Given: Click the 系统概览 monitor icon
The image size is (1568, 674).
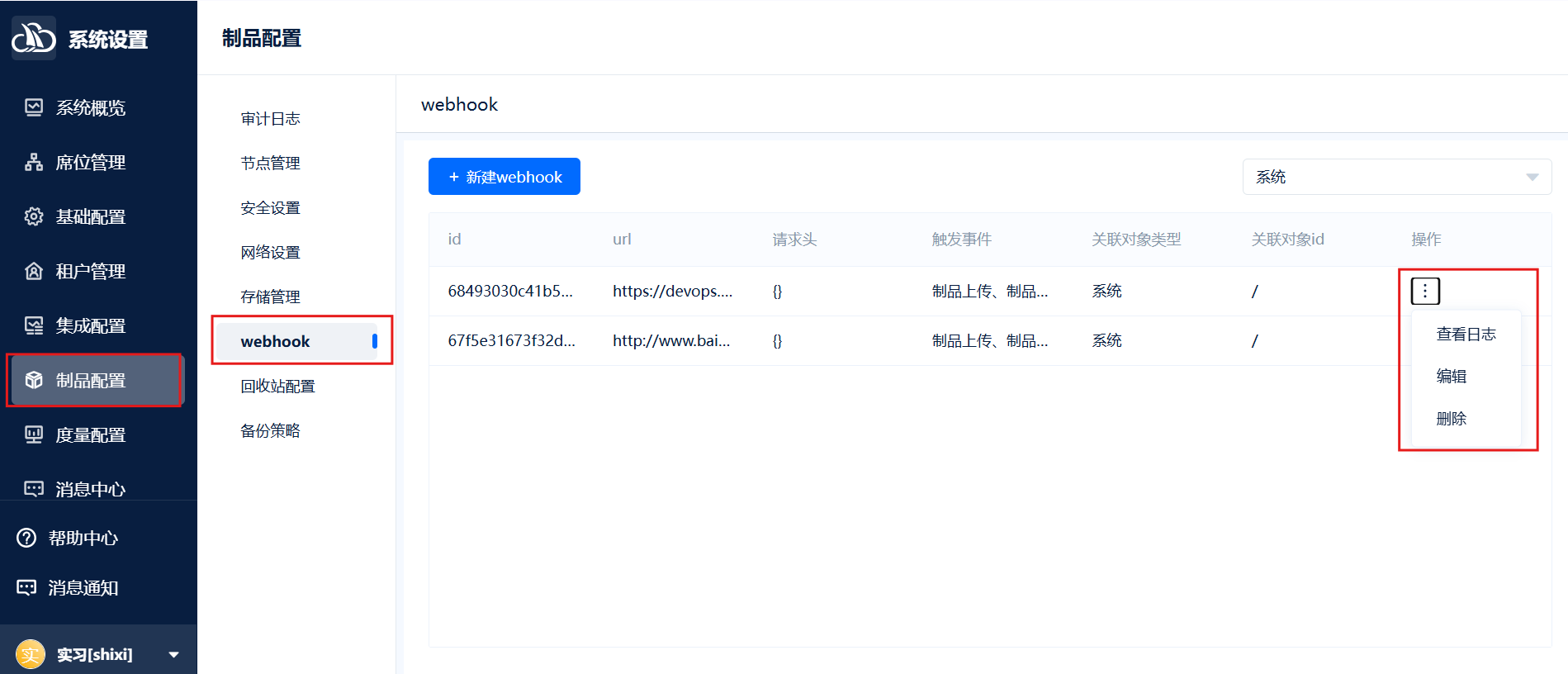Looking at the screenshot, I should [34, 107].
